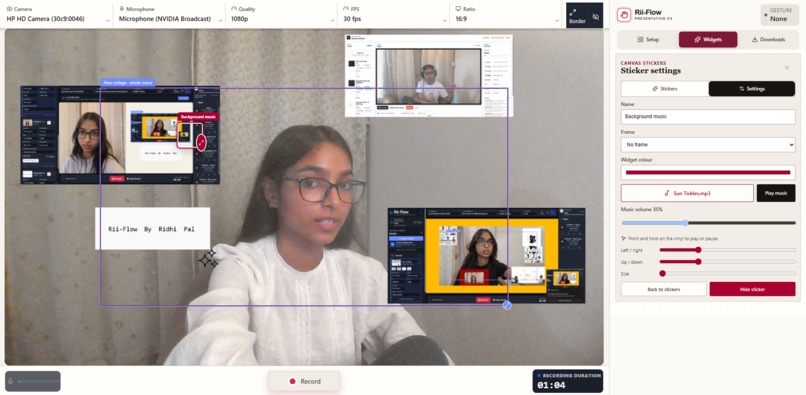Click the Play music button
806x395 pixels.
pyautogui.click(x=776, y=193)
